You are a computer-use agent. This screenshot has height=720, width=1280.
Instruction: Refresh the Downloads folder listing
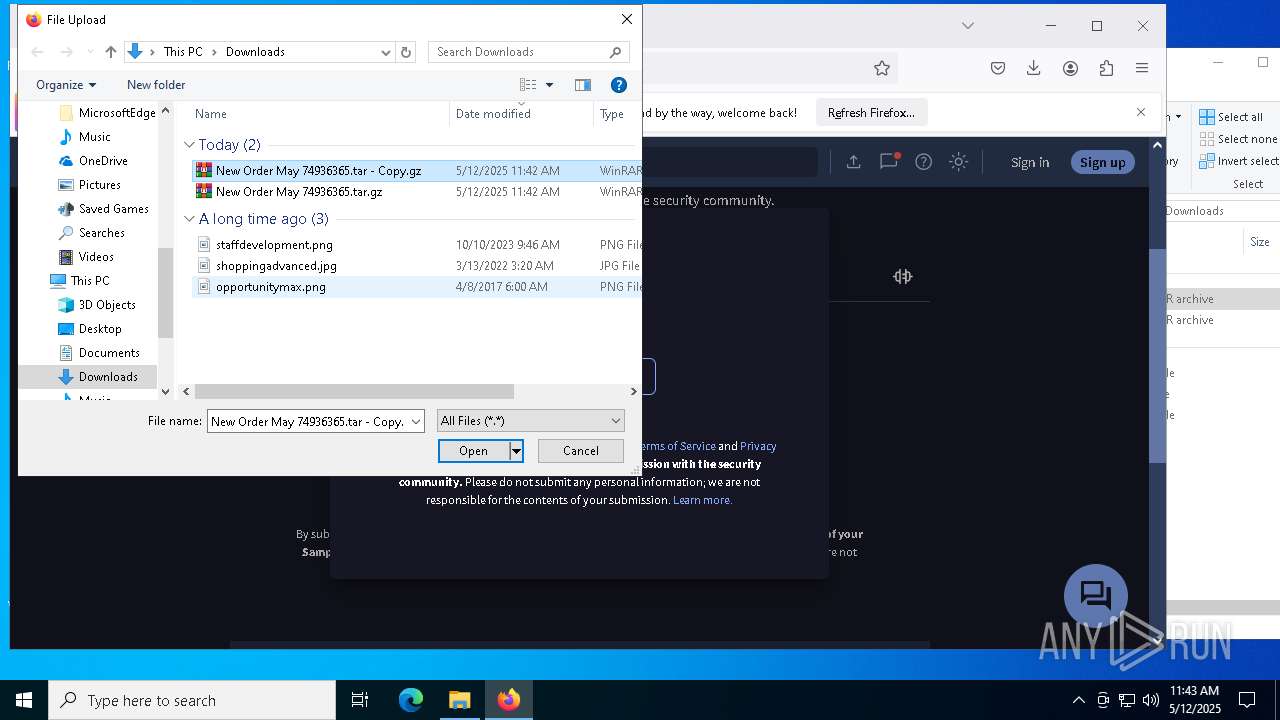406,52
